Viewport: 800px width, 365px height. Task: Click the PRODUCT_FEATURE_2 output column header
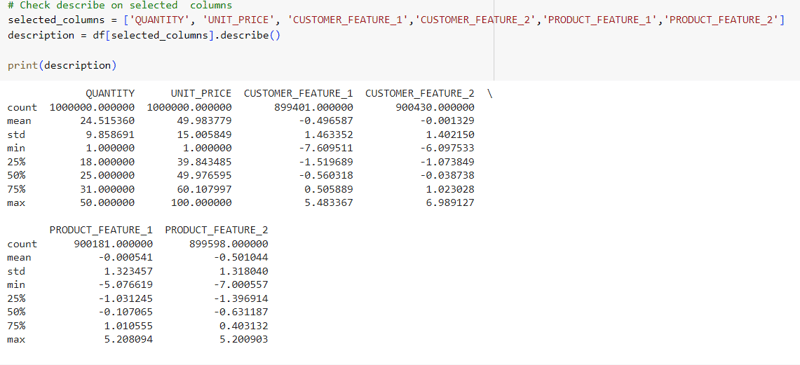coord(216,230)
